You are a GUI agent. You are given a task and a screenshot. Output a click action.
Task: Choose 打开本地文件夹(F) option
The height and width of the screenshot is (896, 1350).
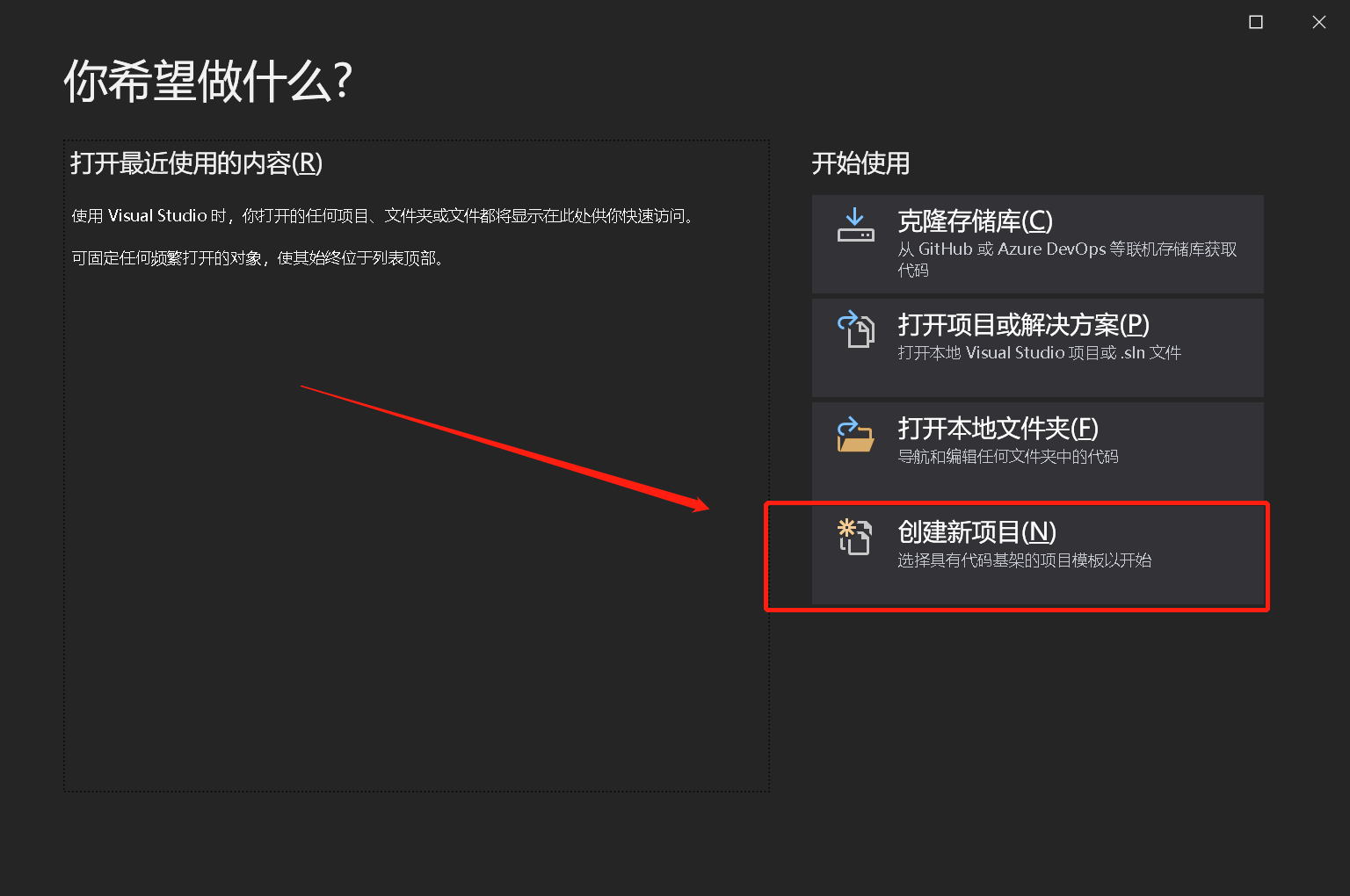pyautogui.click(x=1037, y=452)
